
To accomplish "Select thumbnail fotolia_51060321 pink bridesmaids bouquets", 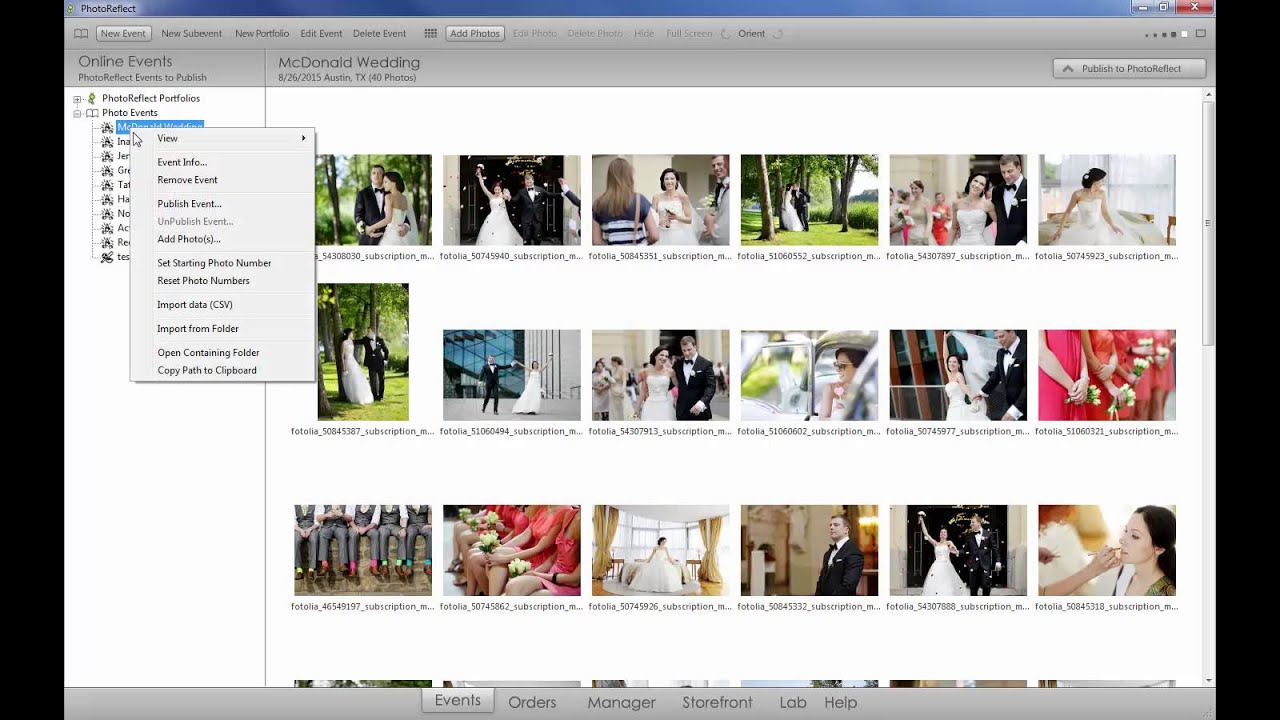I will tap(1107, 375).
